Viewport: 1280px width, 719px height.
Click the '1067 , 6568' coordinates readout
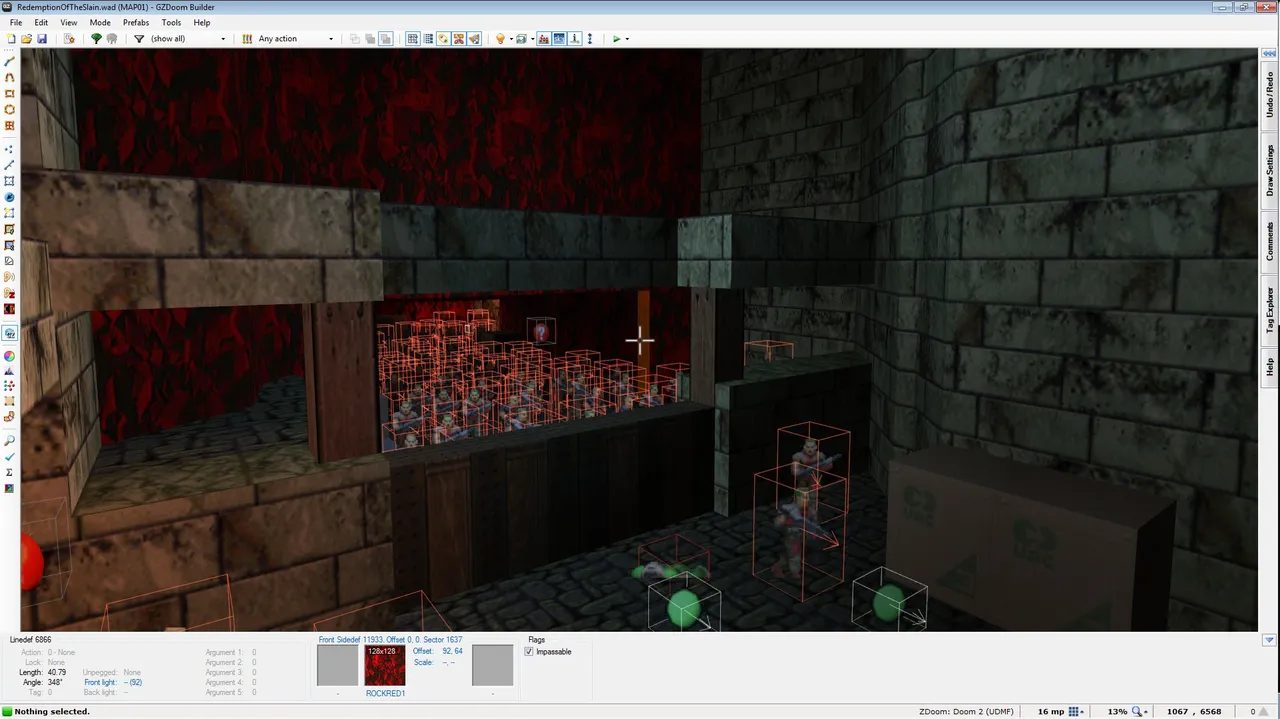(x=1196, y=711)
